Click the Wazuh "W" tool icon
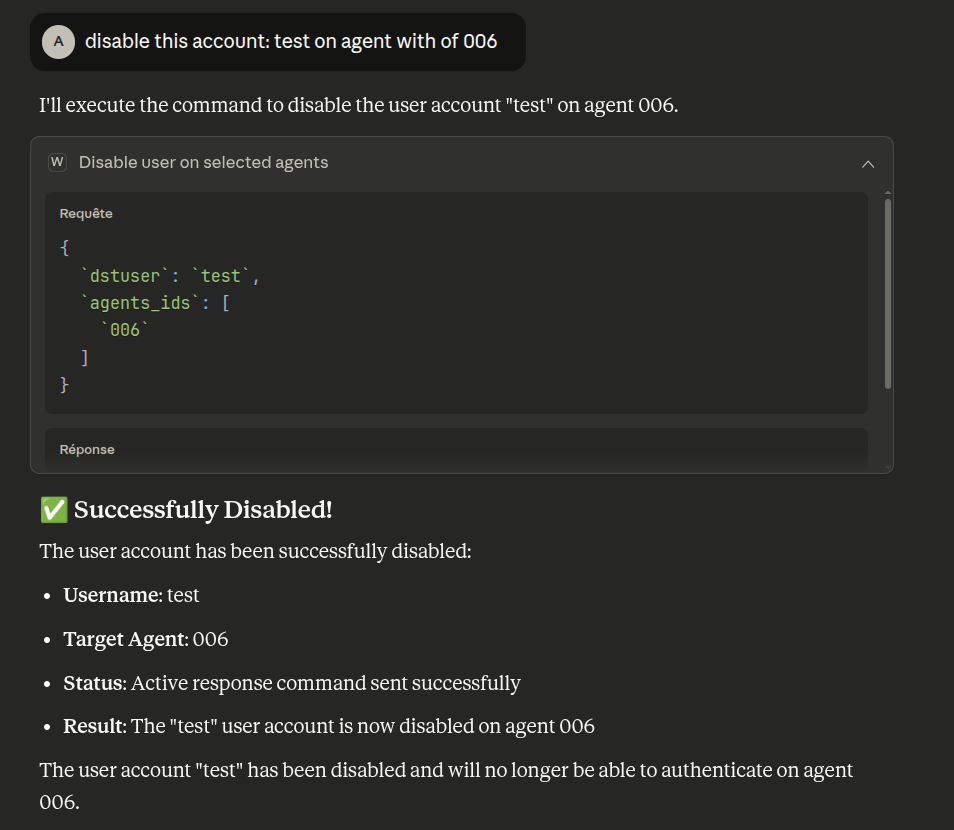The width and height of the screenshot is (954, 830). 57,162
